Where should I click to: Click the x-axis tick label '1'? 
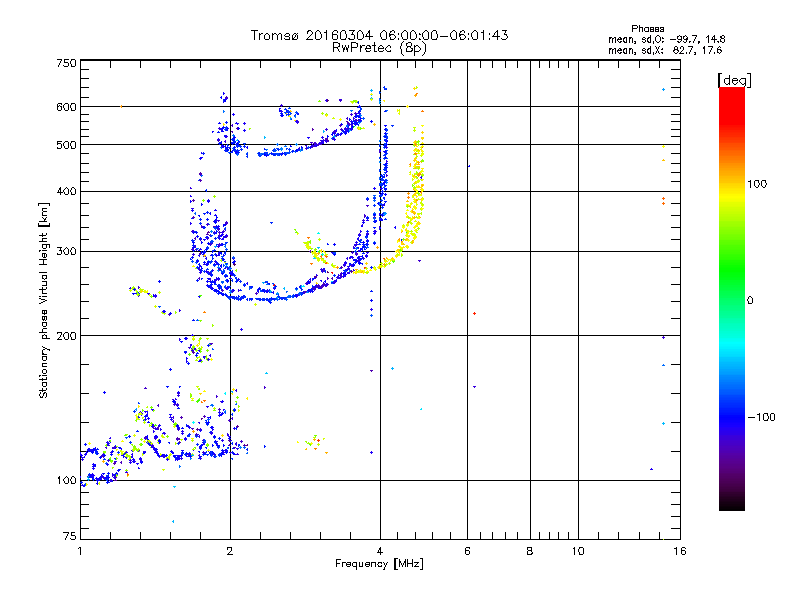[x=80, y=551]
